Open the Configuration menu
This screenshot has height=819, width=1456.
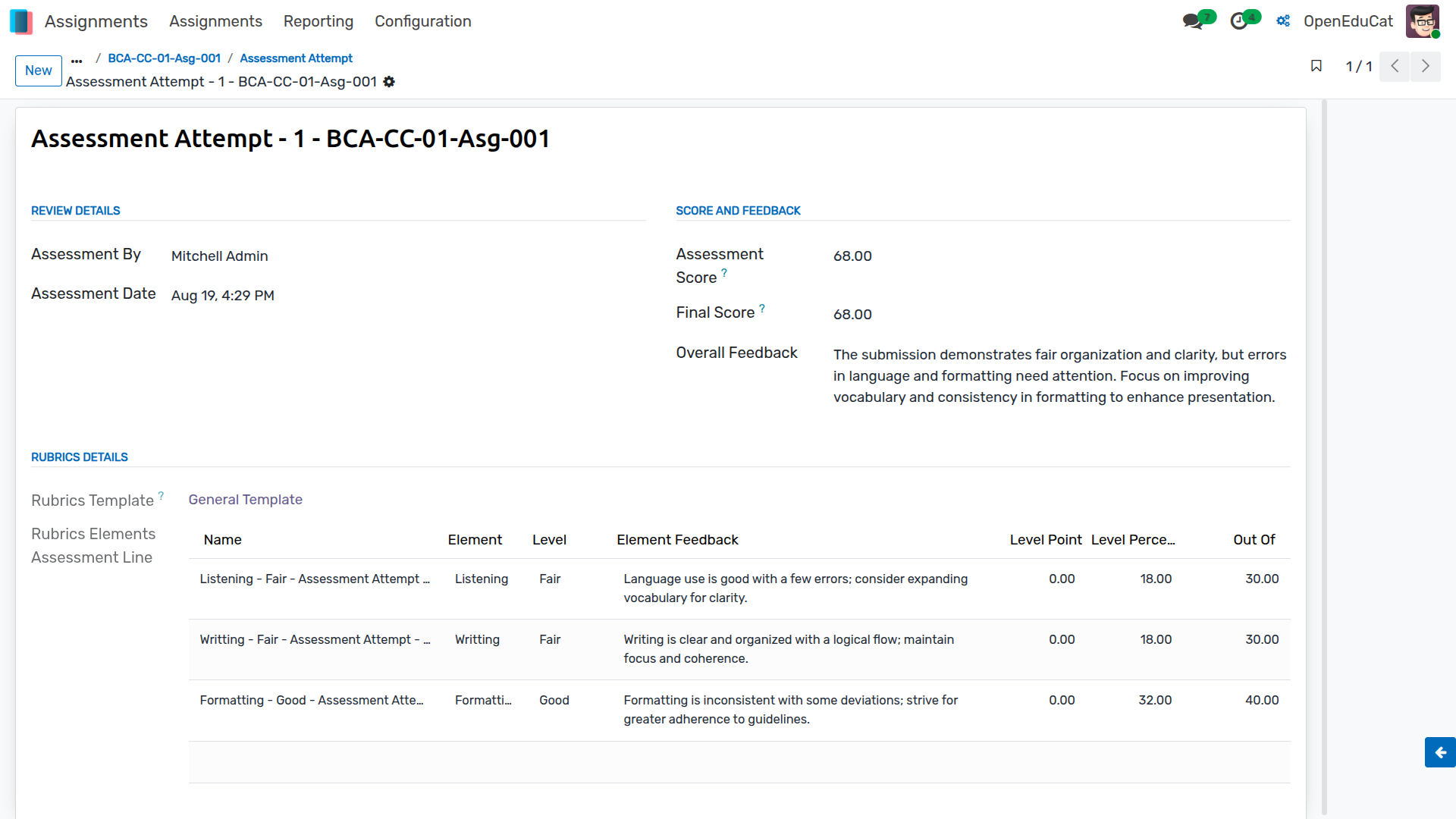pos(423,21)
